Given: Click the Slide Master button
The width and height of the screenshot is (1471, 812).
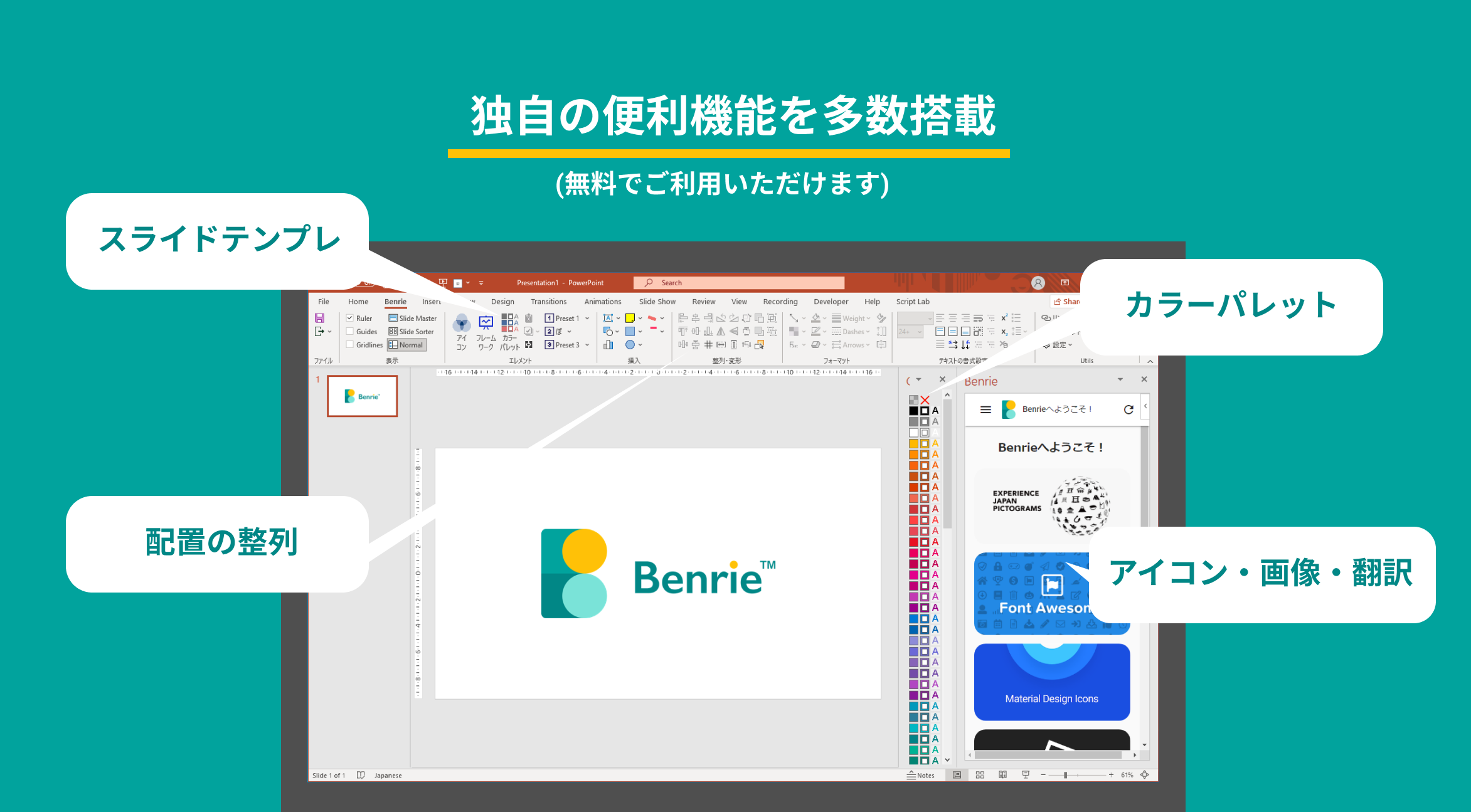Looking at the screenshot, I should [412, 318].
